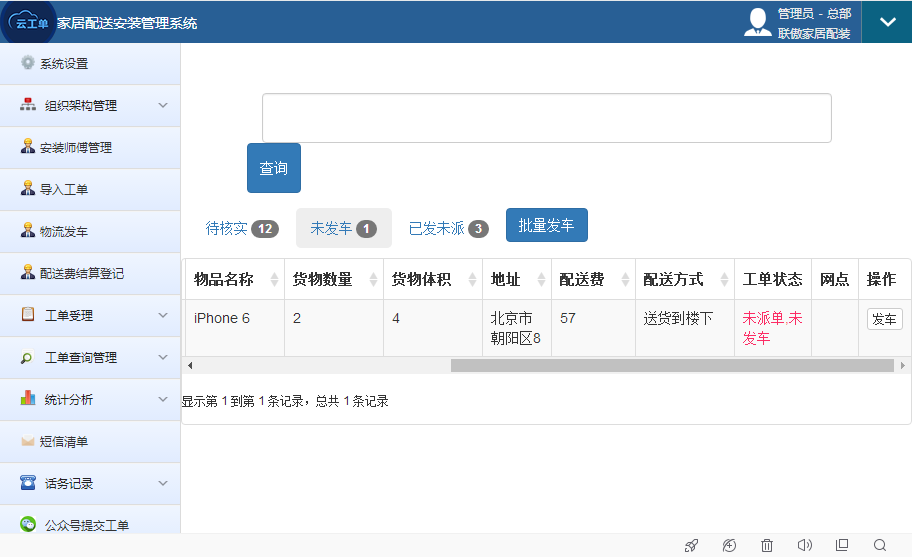This screenshot has width=912, height=557.
Task: Switch to the 未发车 tab
Action: [x=344, y=228]
